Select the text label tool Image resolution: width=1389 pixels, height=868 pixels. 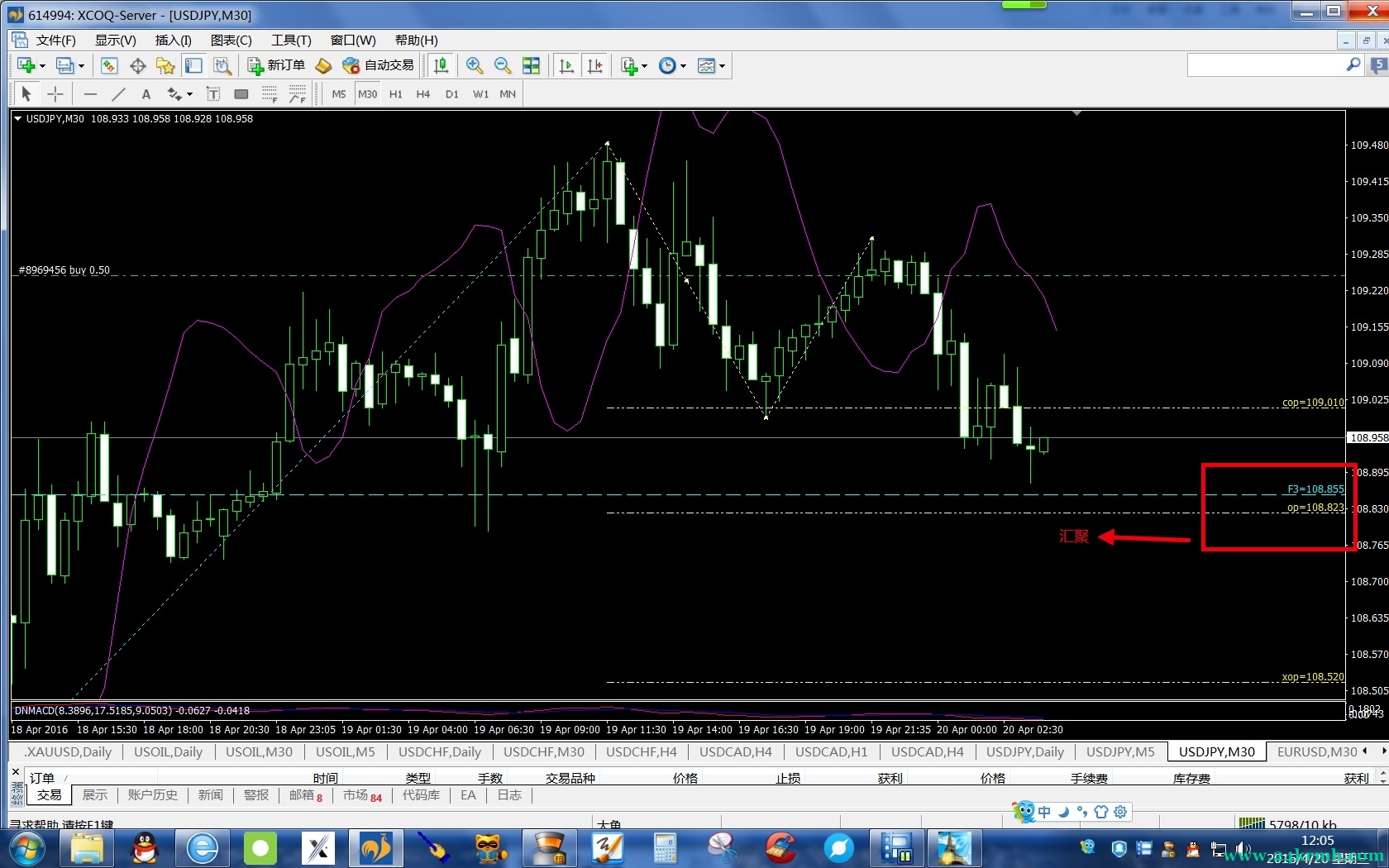point(213,94)
